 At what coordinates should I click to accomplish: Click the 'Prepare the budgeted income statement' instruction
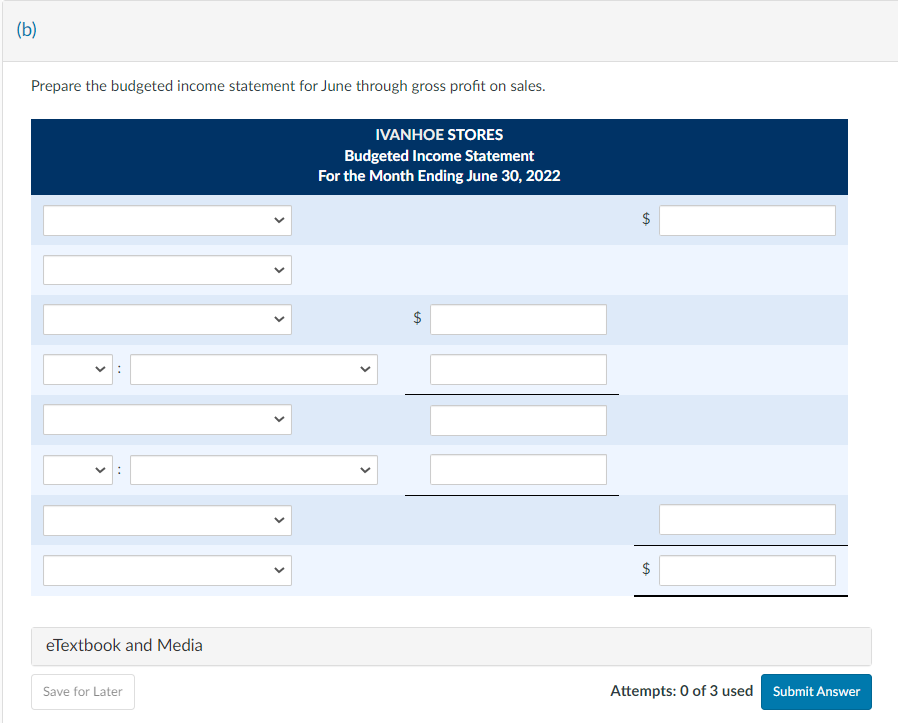tap(288, 86)
